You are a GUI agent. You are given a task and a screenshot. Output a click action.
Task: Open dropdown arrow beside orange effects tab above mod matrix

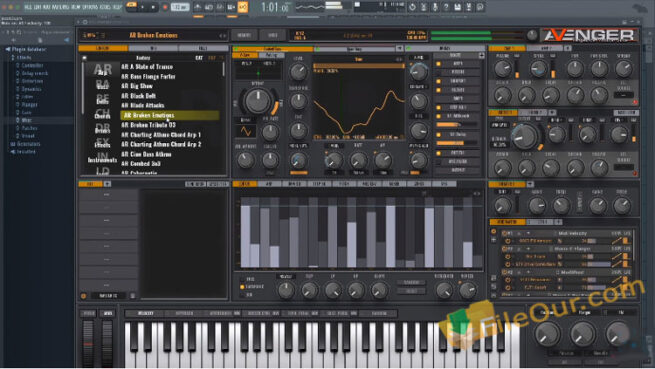tap(530, 184)
